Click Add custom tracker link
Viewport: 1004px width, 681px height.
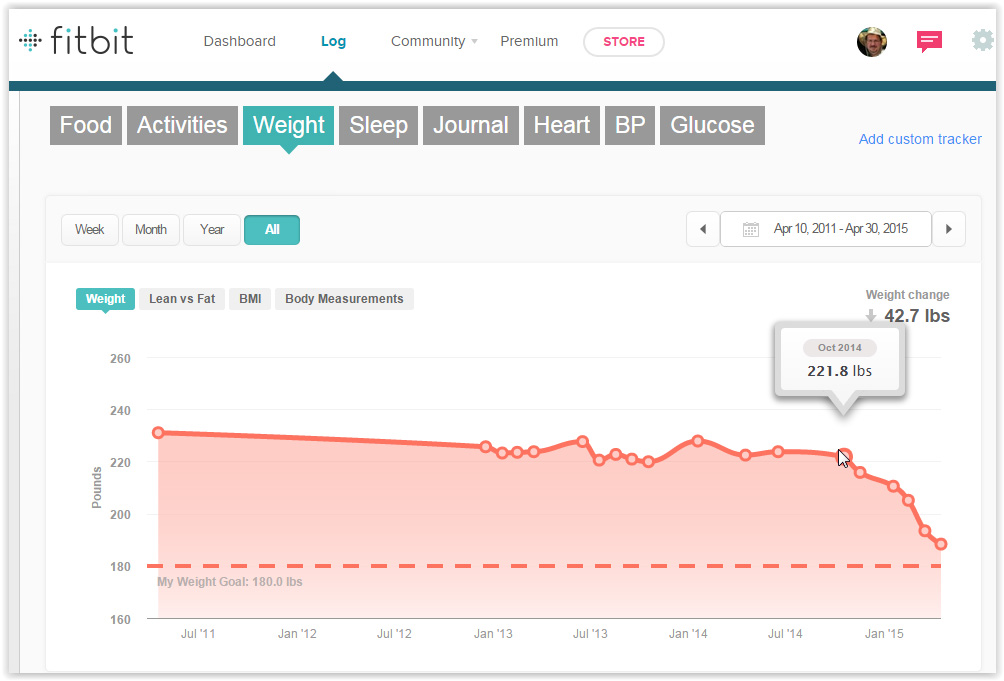(x=920, y=139)
